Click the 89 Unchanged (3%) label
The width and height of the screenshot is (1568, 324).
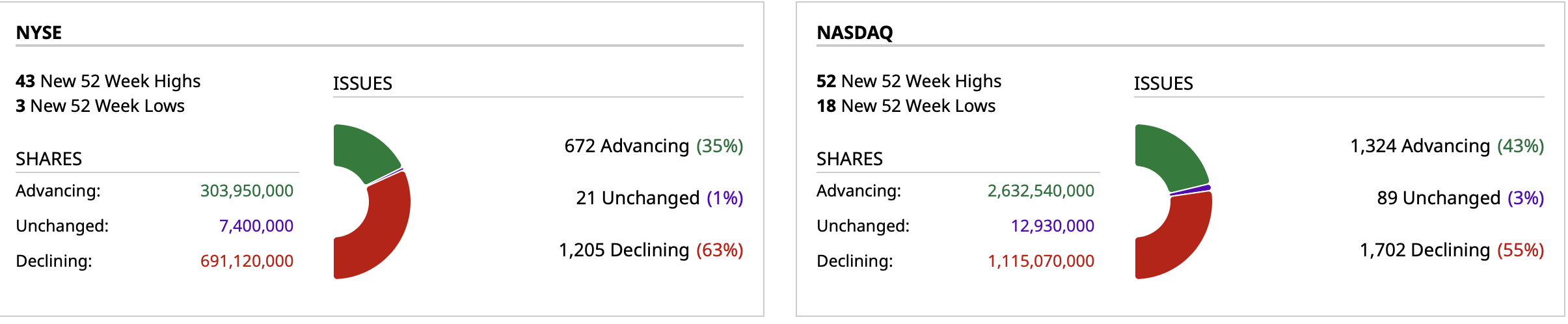[x=1460, y=198]
